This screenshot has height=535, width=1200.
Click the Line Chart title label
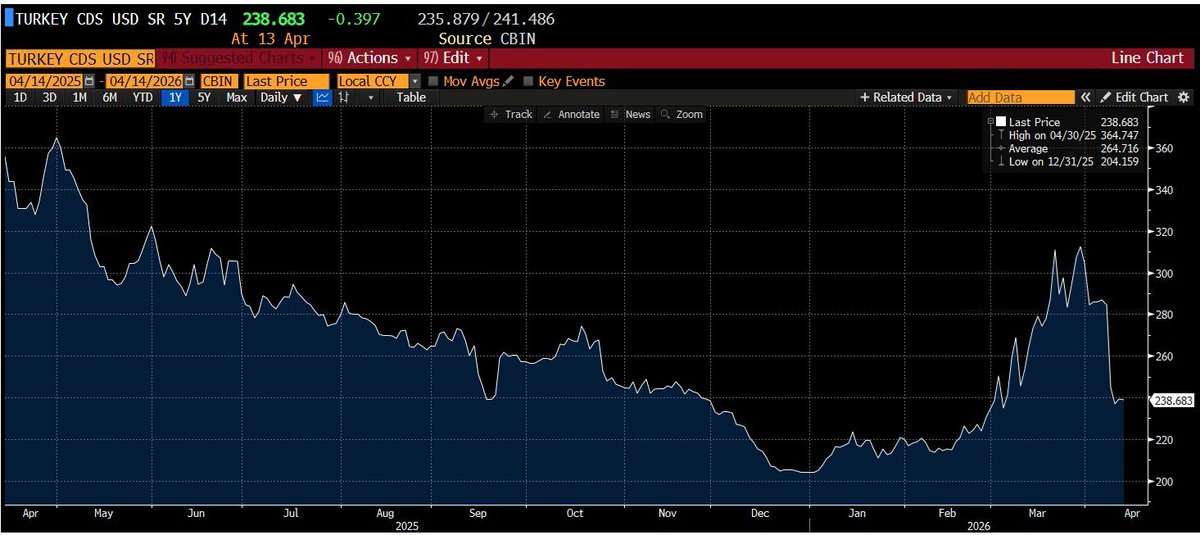(1147, 58)
